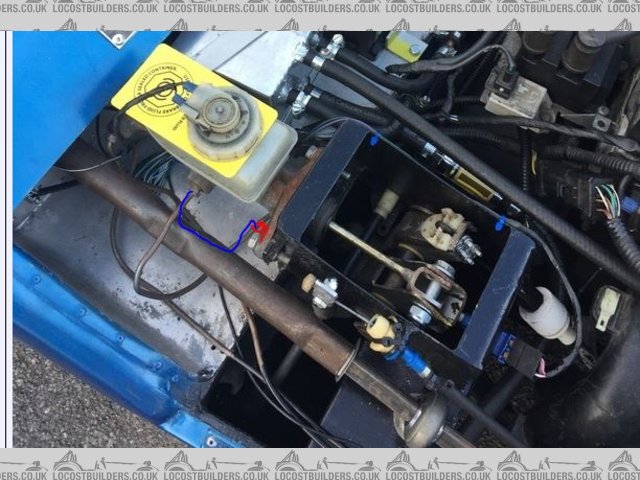The width and height of the screenshot is (640, 480).
Task: Click the yellow component at top center
Action: [406, 44]
